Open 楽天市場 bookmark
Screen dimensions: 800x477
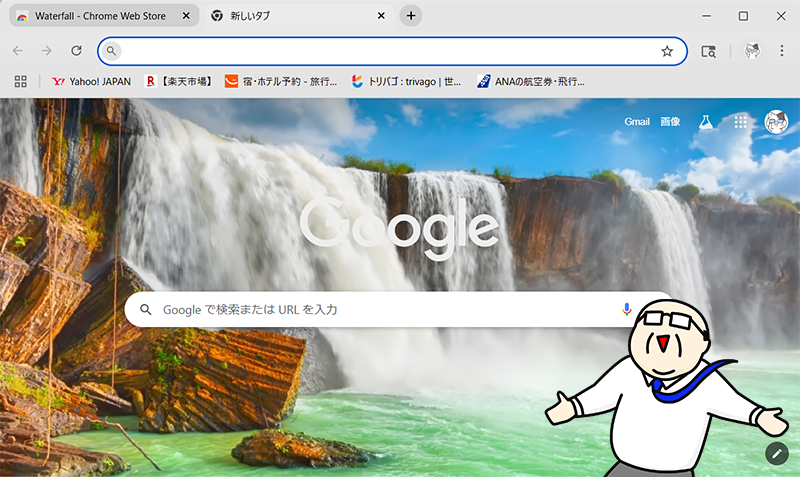coord(179,81)
